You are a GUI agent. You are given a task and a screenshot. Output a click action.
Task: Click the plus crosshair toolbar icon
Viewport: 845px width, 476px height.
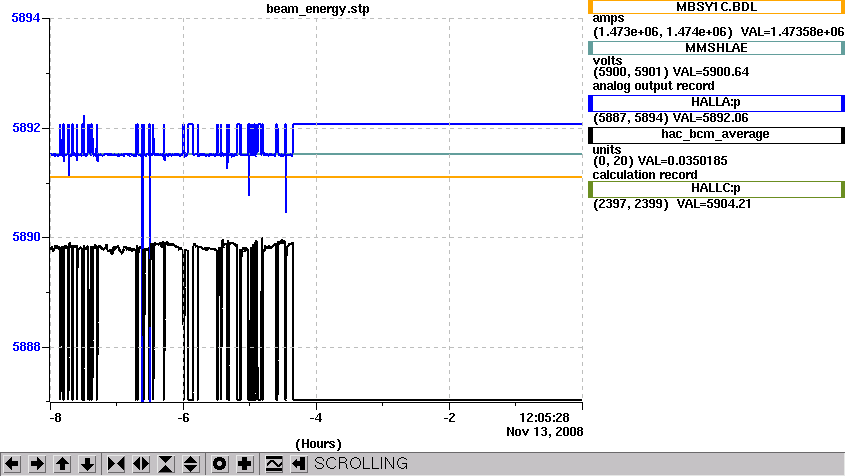[x=245, y=464]
